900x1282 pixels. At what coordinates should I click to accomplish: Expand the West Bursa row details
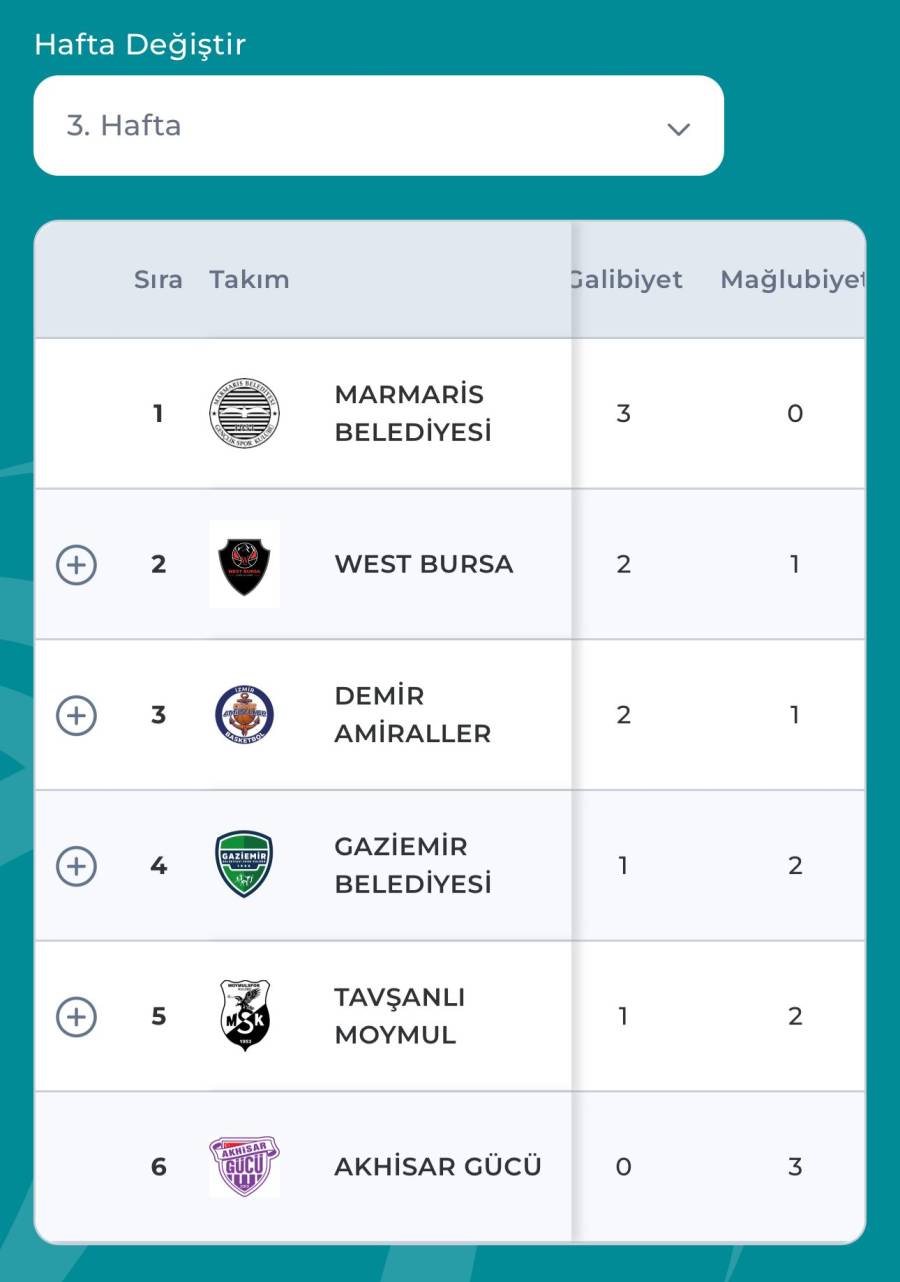pos(76,565)
